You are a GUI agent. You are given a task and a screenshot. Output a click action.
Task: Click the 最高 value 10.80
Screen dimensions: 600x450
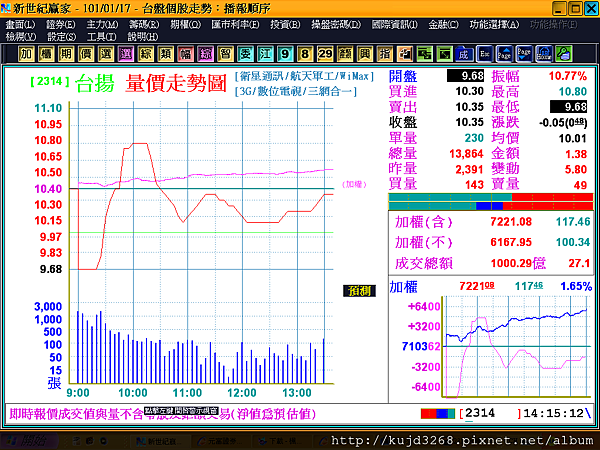pyautogui.click(x=573, y=91)
